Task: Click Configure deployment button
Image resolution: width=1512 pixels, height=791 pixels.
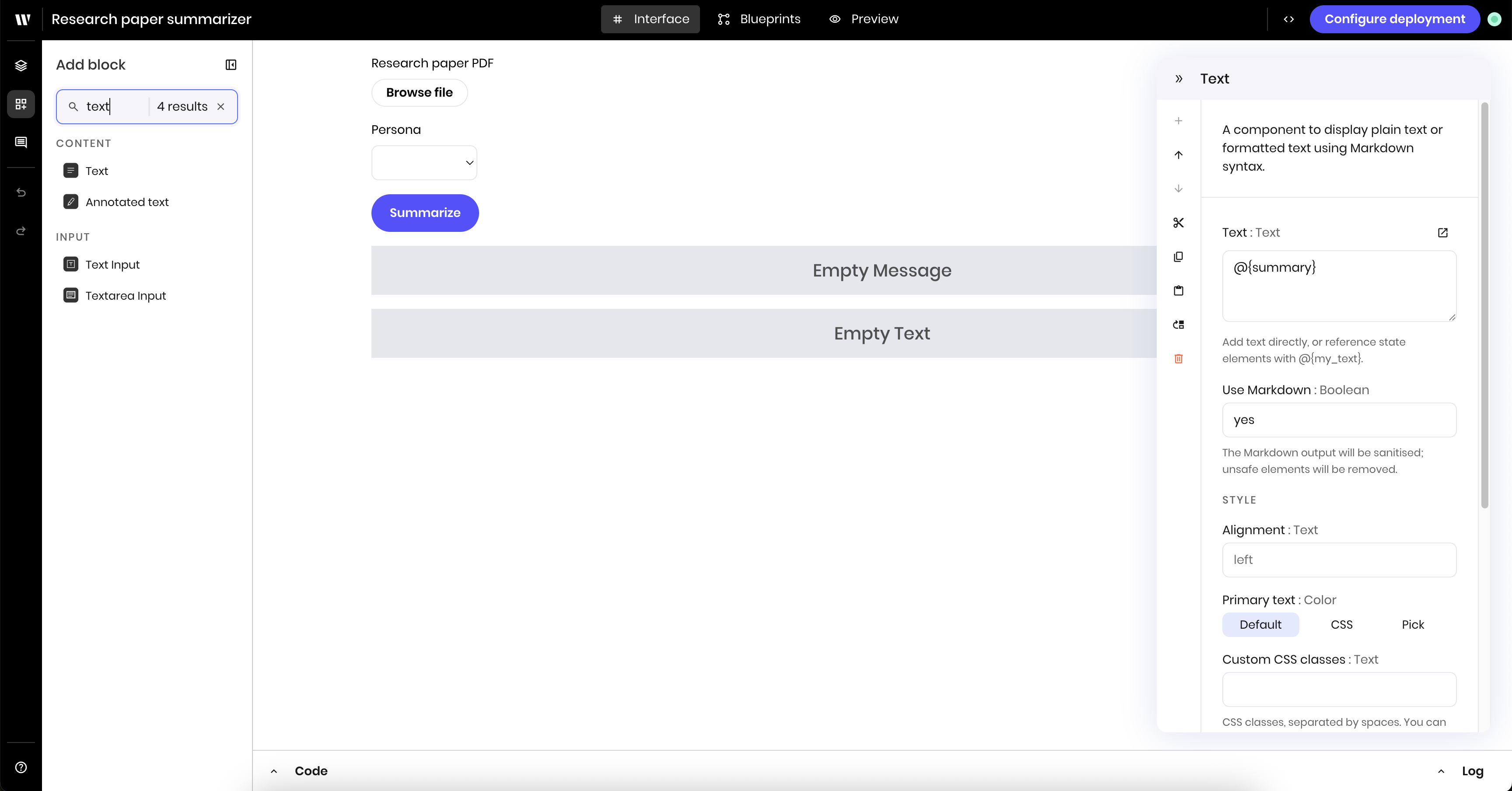Action: (1394, 19)
